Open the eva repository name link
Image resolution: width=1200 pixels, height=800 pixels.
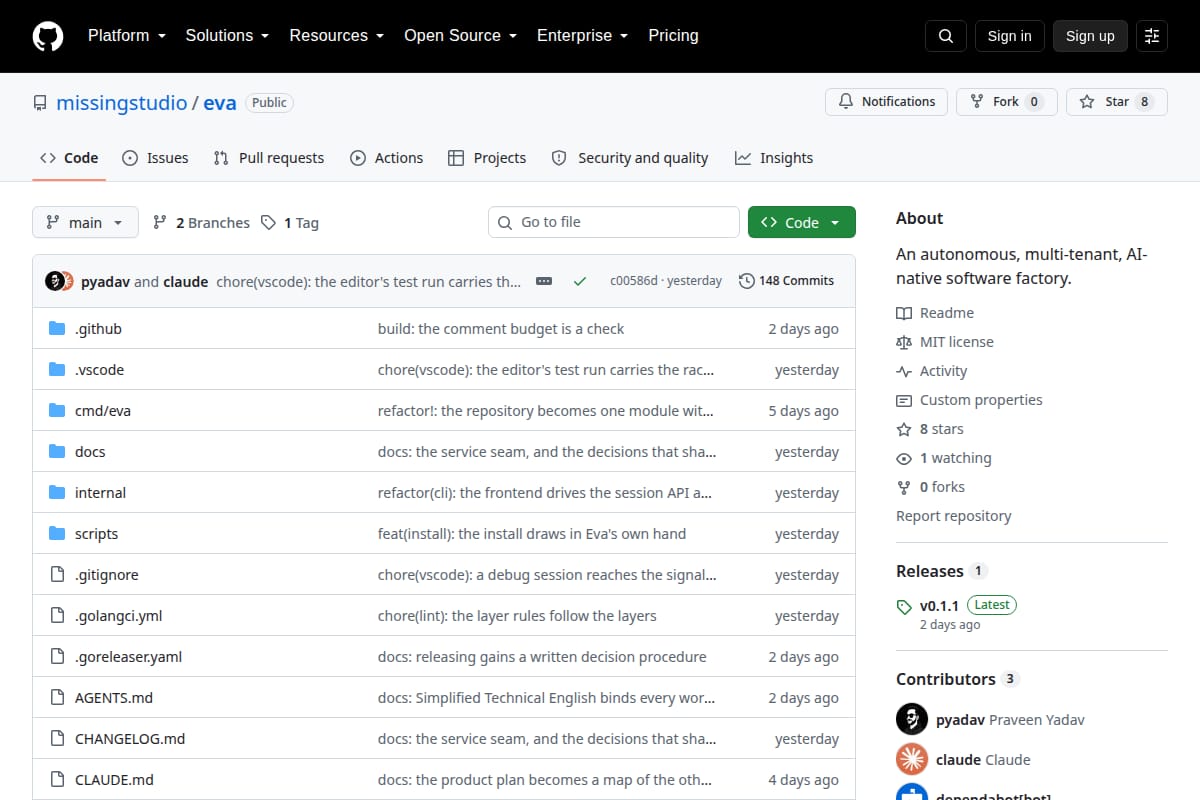[220, 103]
